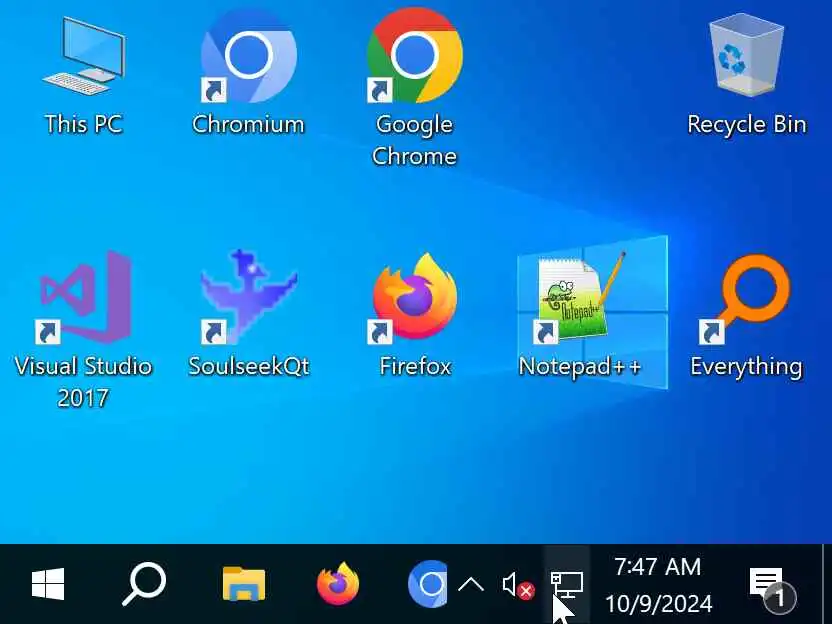This screenshot has width=832, height=624.
Task: Select the Recycle Bin icon
Action: point(747,74)
